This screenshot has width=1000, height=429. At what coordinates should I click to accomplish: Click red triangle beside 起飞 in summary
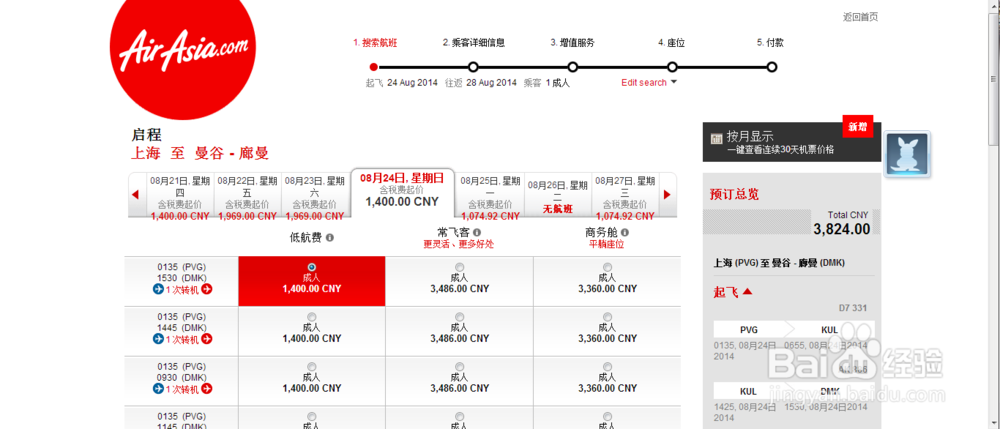pyautogui.click(x=747, y=292)
